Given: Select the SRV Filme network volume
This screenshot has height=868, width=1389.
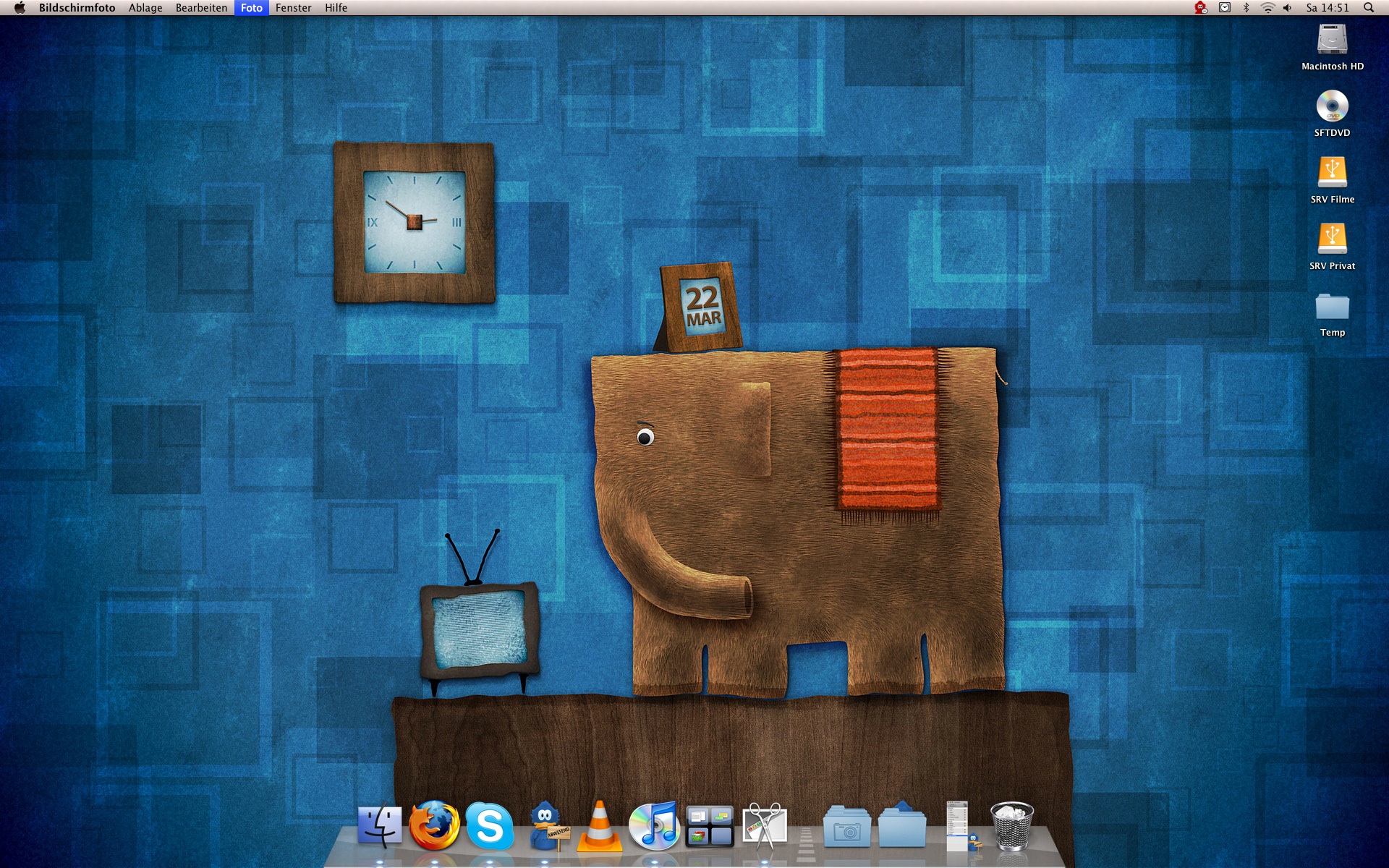Looking at the screenshot, I should click(x=1332, y=174).
